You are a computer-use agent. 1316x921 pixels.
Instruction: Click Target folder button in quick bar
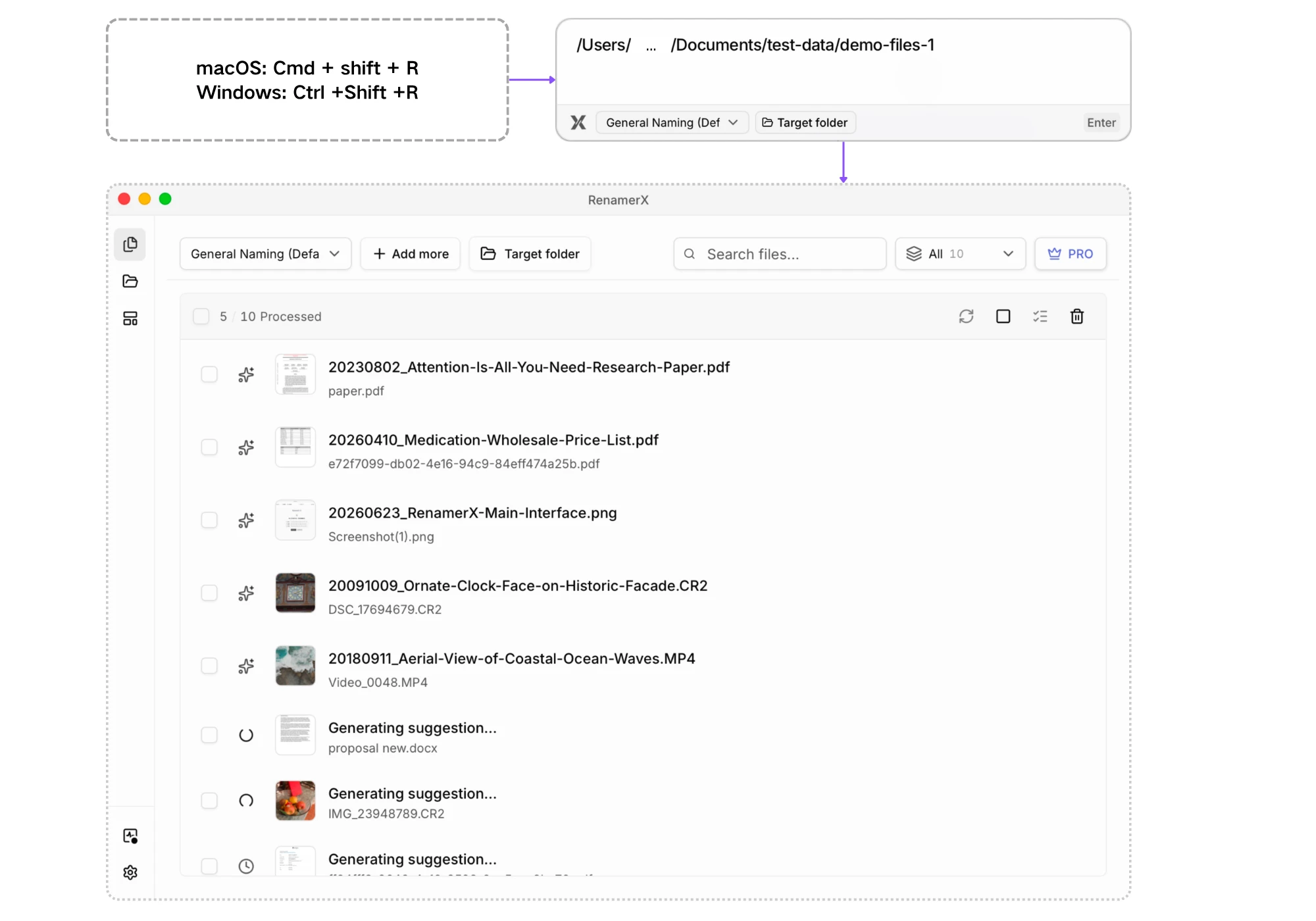point(805,122)
